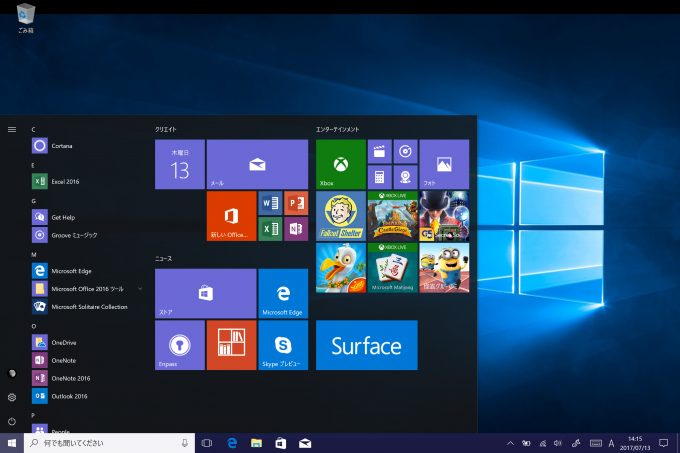Image resolution: width=680 pixels, height=453 pixels.
Task: Open the Photos tile
Action: [x=444, y=164]
